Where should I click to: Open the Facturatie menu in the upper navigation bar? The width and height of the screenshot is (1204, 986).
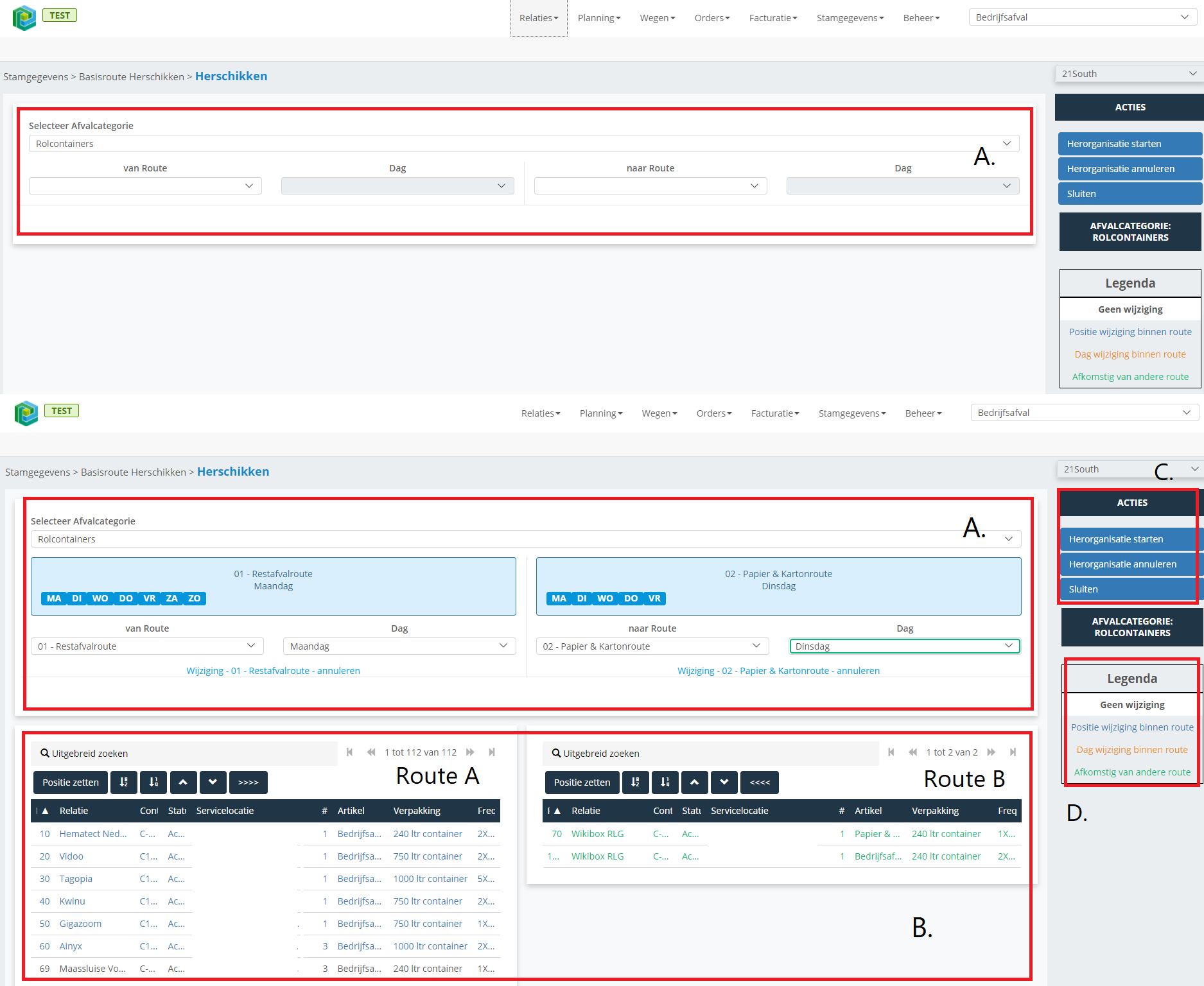coord(773,18)
